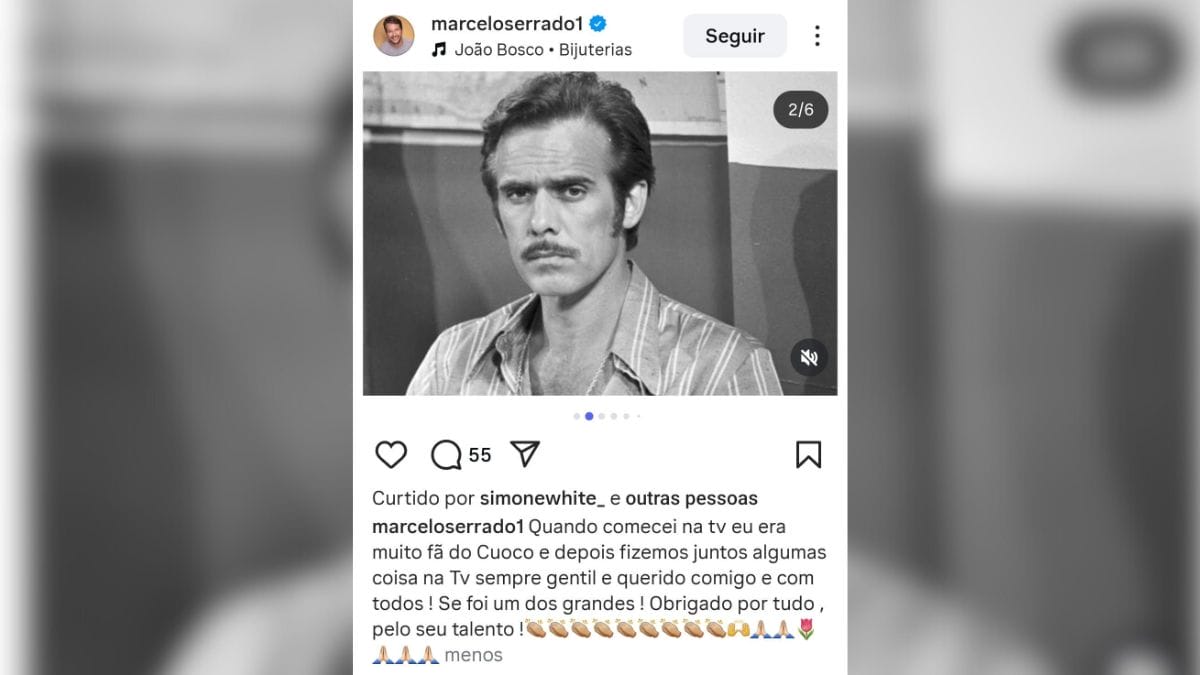Screen dimensions: 1200x675
Task: Collapse caption by clicking menos
Action: point(473,655)
